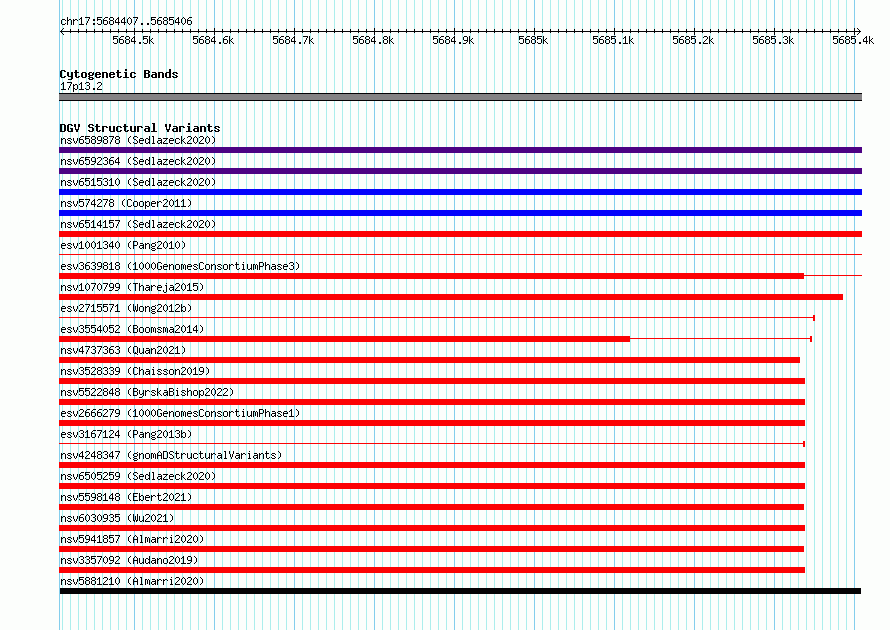Click the 5685.3k ruler tick label
Viewport: 890px width, 630px height.
(x=773, y=40)
